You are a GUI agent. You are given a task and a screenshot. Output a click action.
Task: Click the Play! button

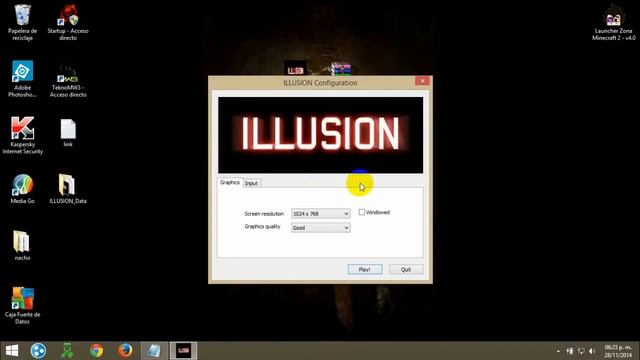click(x=365, y=269)
